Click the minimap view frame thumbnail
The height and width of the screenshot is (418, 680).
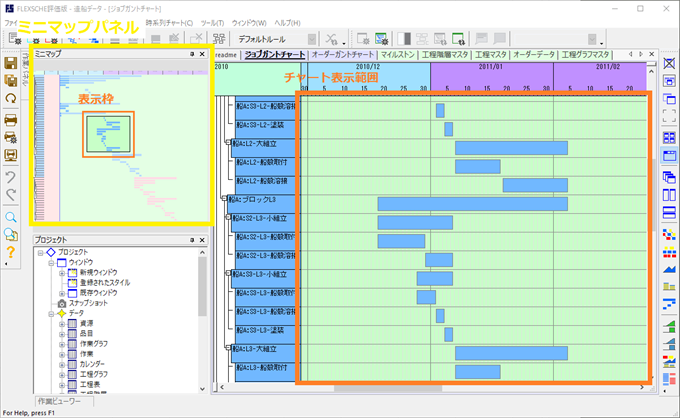[x=107, y=134]
